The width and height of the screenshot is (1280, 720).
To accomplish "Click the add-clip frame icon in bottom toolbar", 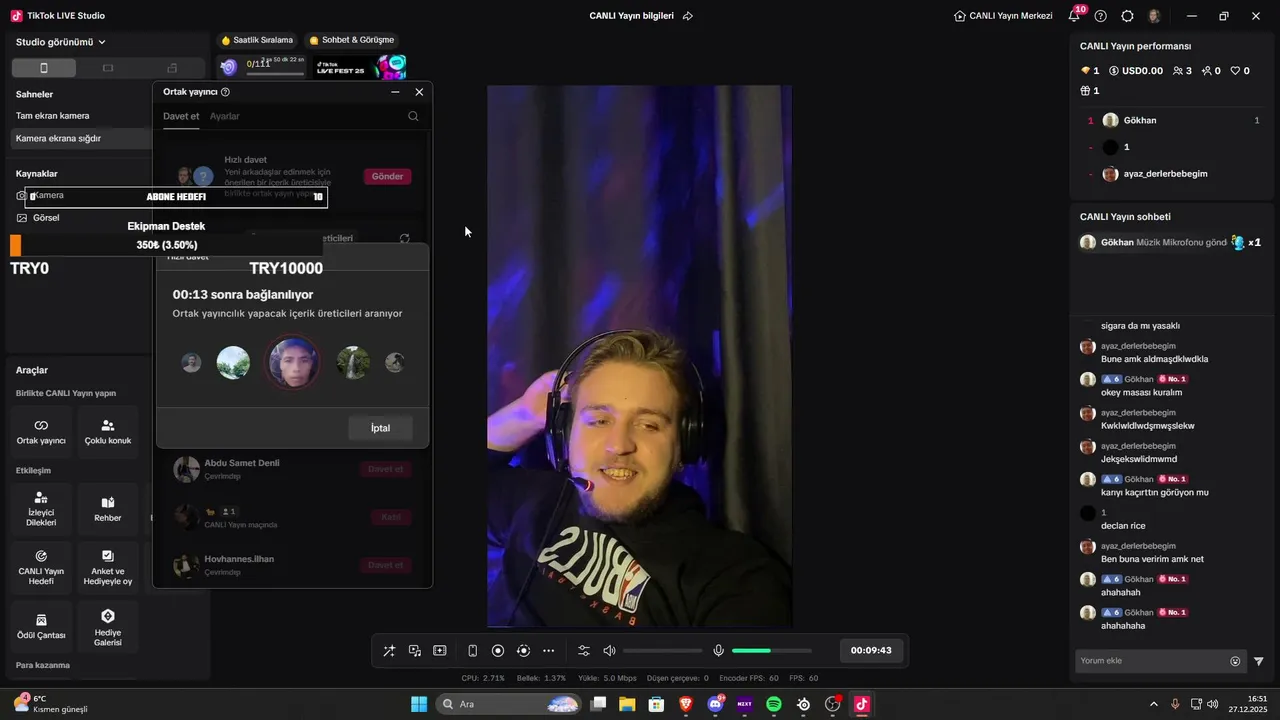I will [x=440, y=651].
